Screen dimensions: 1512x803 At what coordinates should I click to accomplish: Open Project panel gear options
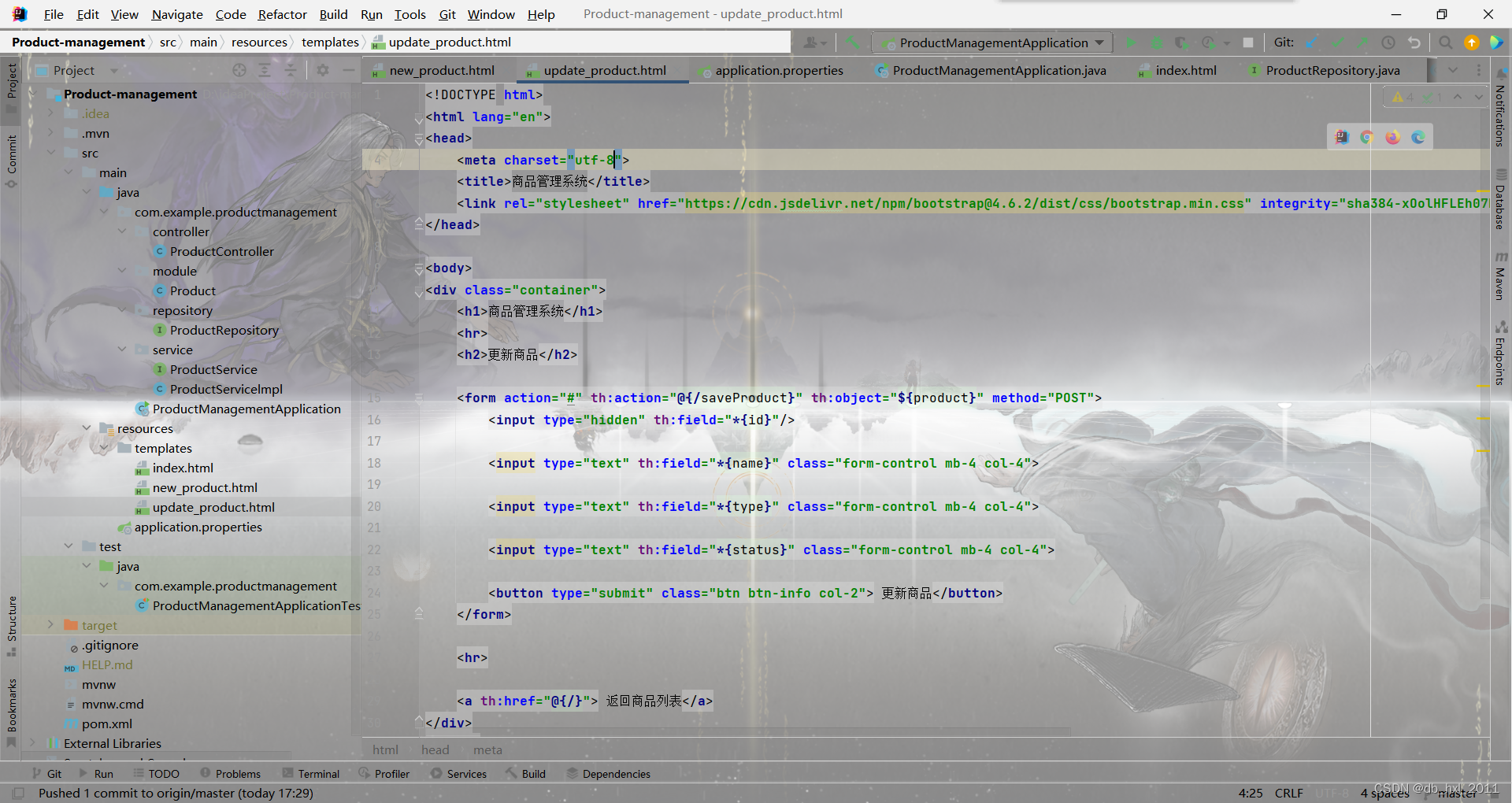(323, 70)
